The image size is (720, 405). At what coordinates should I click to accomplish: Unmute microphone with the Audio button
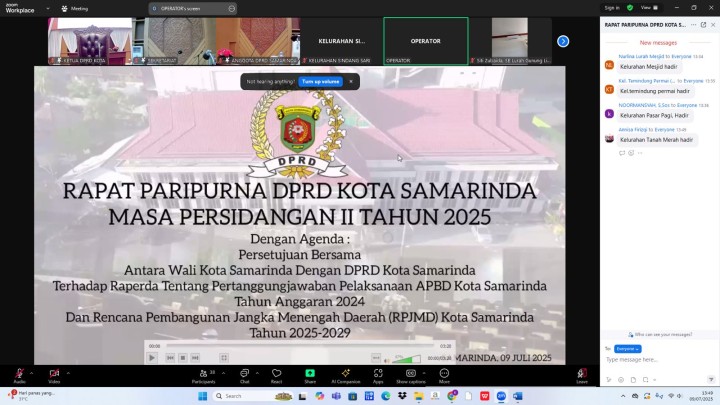coord(19,376)
